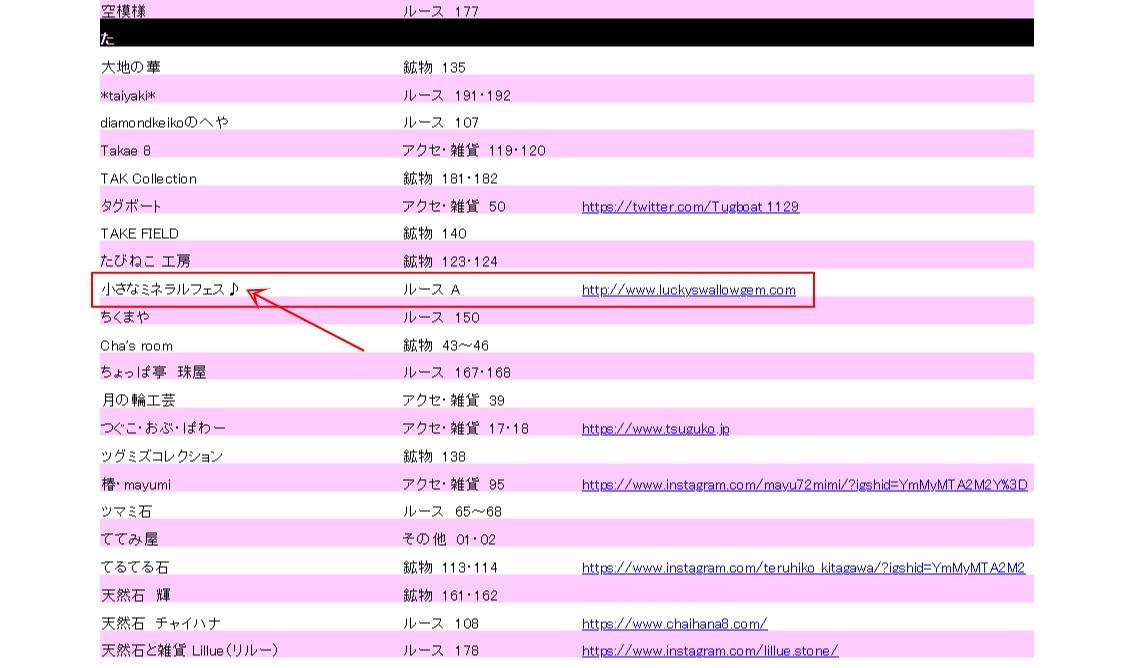This screenshot has height=668, width=1139.
Task: Select the Takae 8 exhibitor name
Action: [x=126, y=151]
